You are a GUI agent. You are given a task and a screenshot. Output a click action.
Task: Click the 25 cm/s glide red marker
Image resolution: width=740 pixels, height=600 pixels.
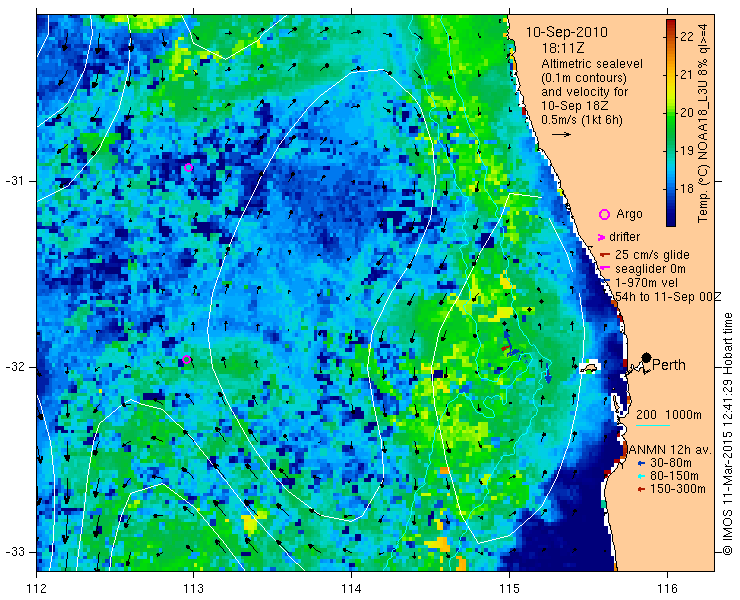[605, 255]
